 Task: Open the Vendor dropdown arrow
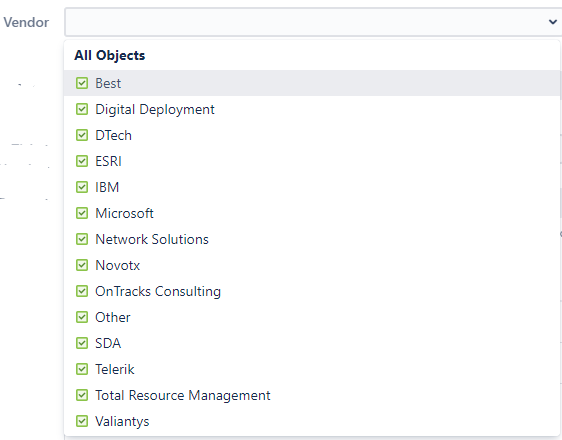[552, 22]
